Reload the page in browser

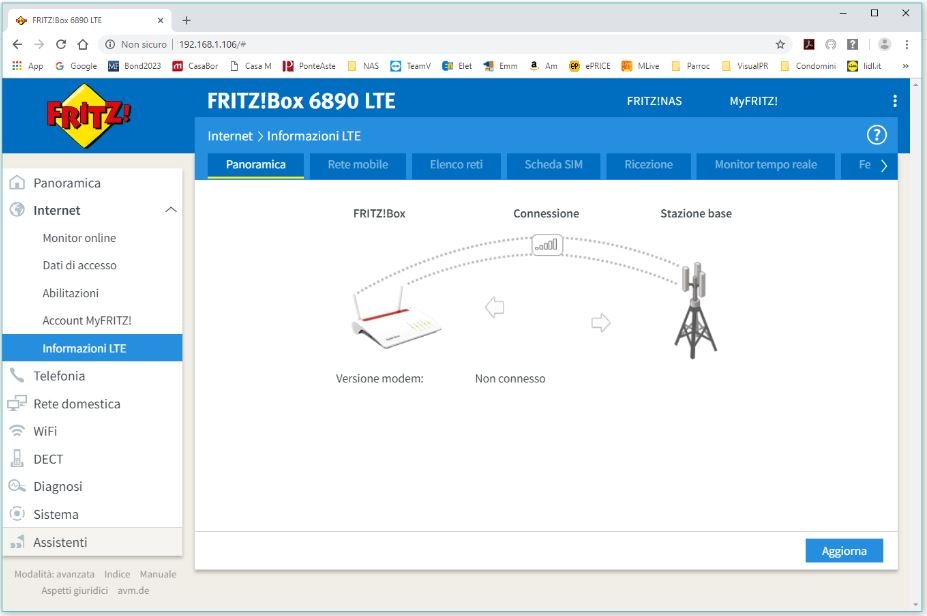pos(61,44)
